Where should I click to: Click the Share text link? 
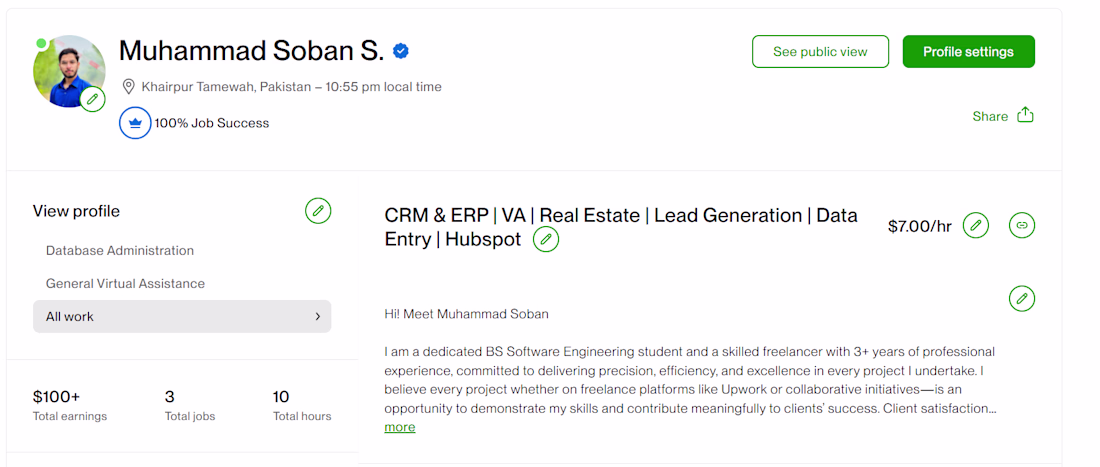click(990, 116)
